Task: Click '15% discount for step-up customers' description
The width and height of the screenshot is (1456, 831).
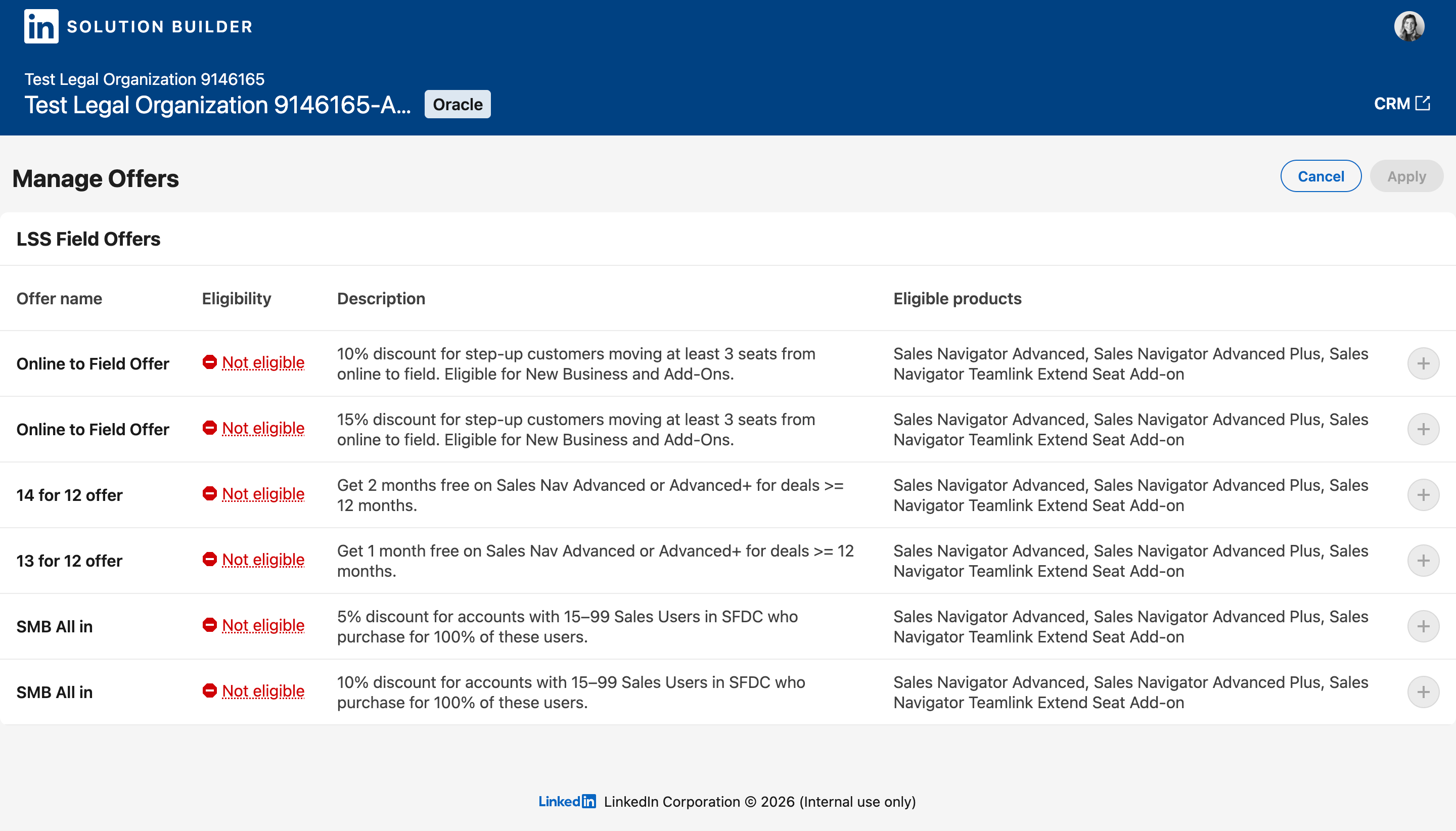Action: click(x=576, y=429)
